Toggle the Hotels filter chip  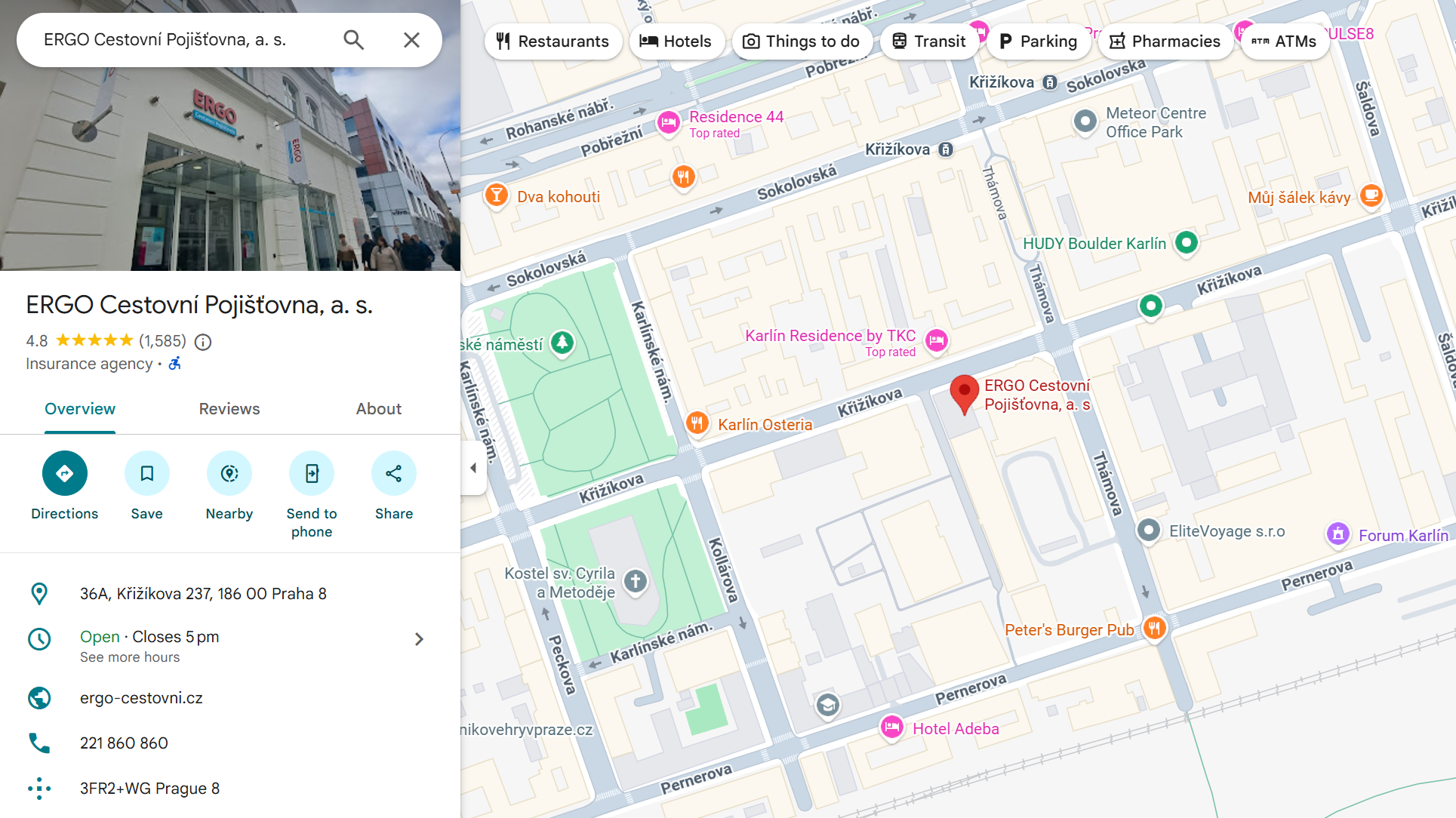676,42
